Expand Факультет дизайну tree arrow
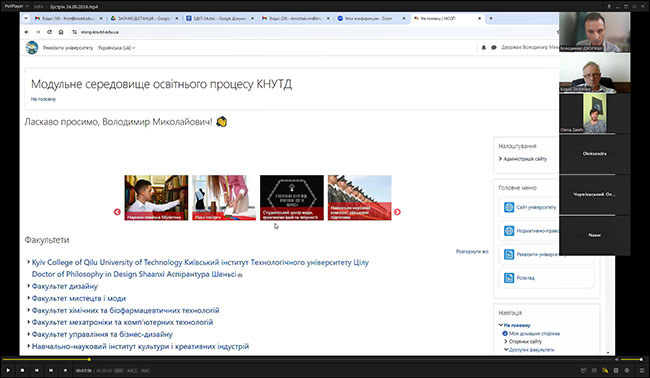650x378 pixels. point(29,286)
